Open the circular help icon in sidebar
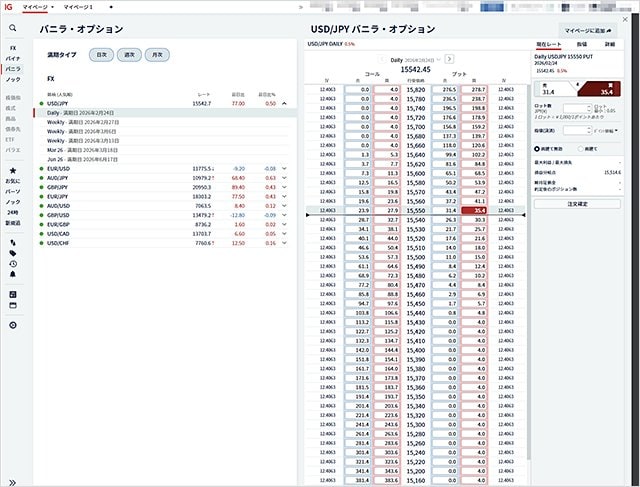This screenshot has width=640, height=487. [13, 325]
